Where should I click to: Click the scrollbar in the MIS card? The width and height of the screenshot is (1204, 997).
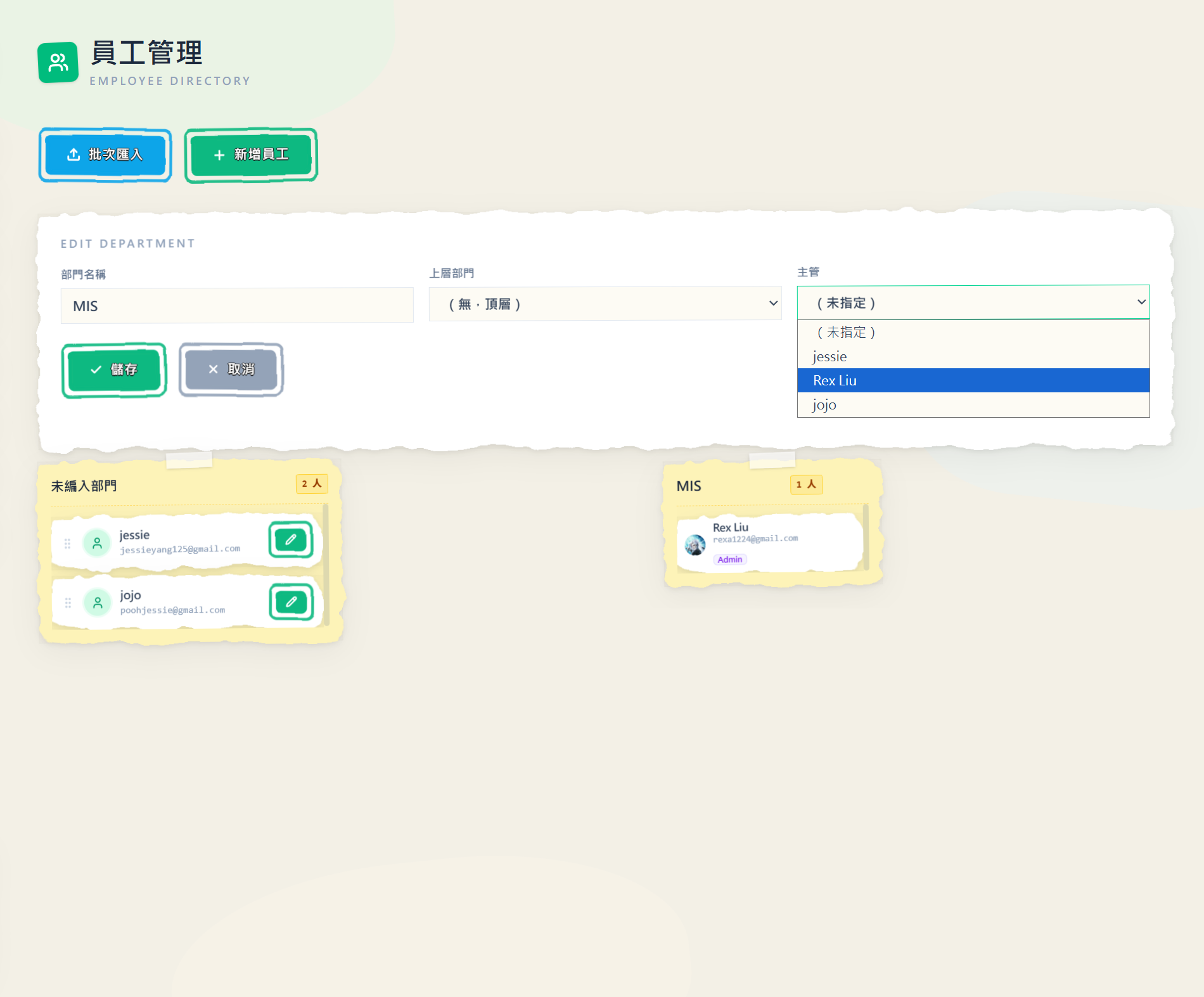click(866, 537)
